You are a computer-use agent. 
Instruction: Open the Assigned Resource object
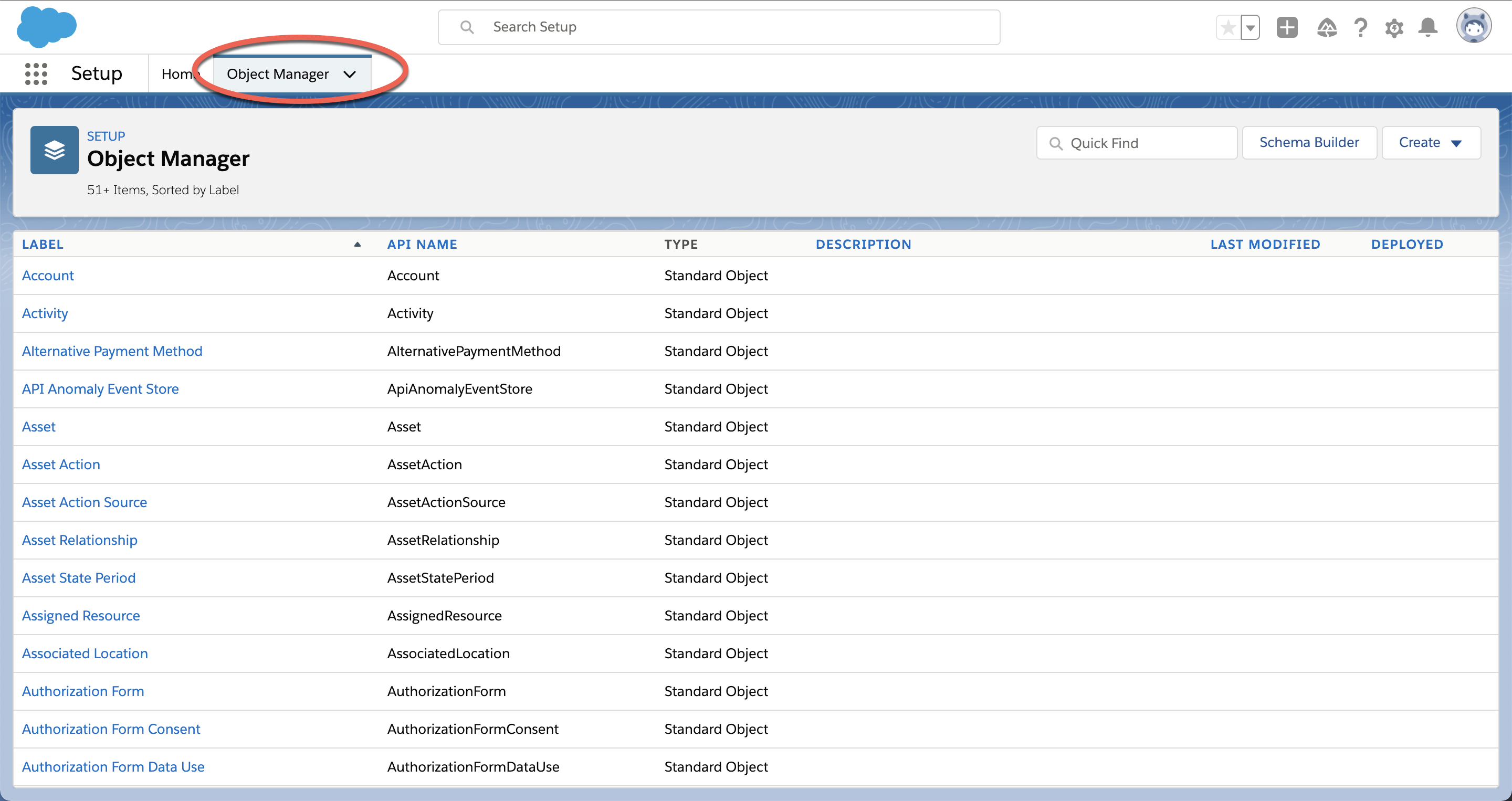(x=81, y=616)
